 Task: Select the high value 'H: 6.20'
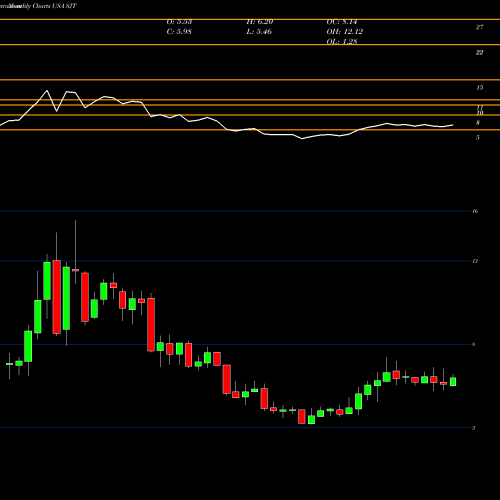(260, 22)
